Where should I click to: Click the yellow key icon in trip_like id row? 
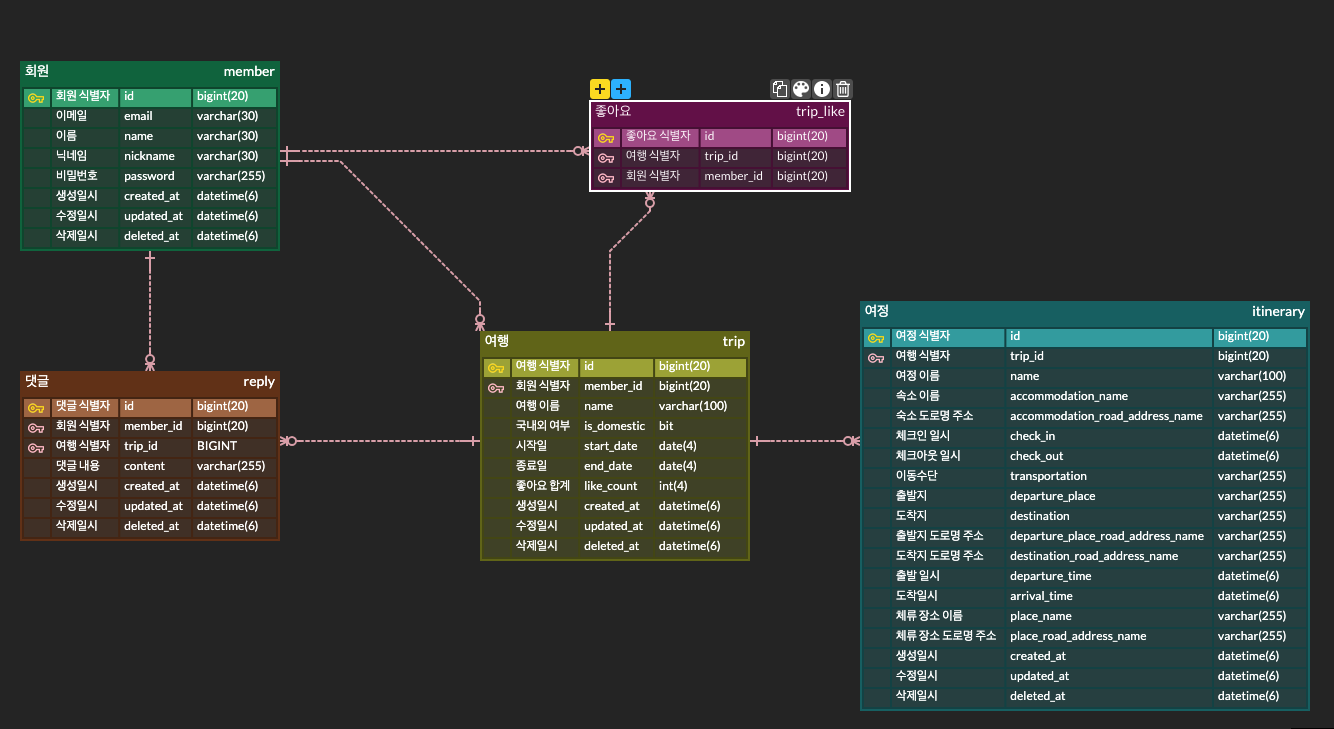click(x=606, y=138)
